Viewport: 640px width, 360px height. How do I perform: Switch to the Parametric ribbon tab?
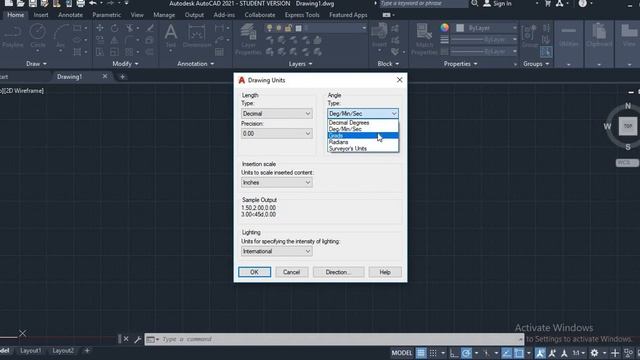pos(107,15)
